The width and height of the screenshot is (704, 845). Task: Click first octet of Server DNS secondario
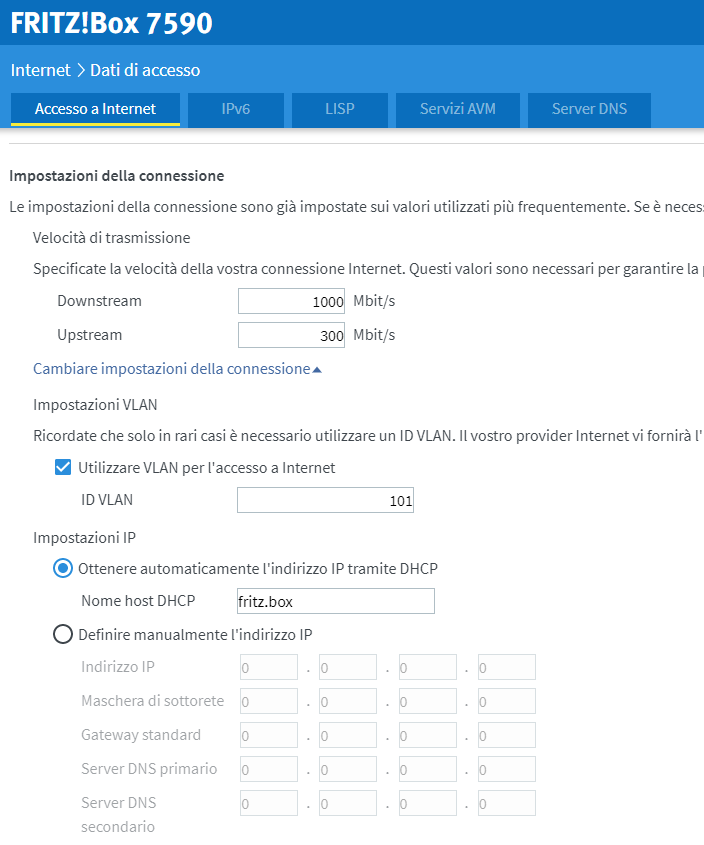pyautogui.click(x=269, y=803)
